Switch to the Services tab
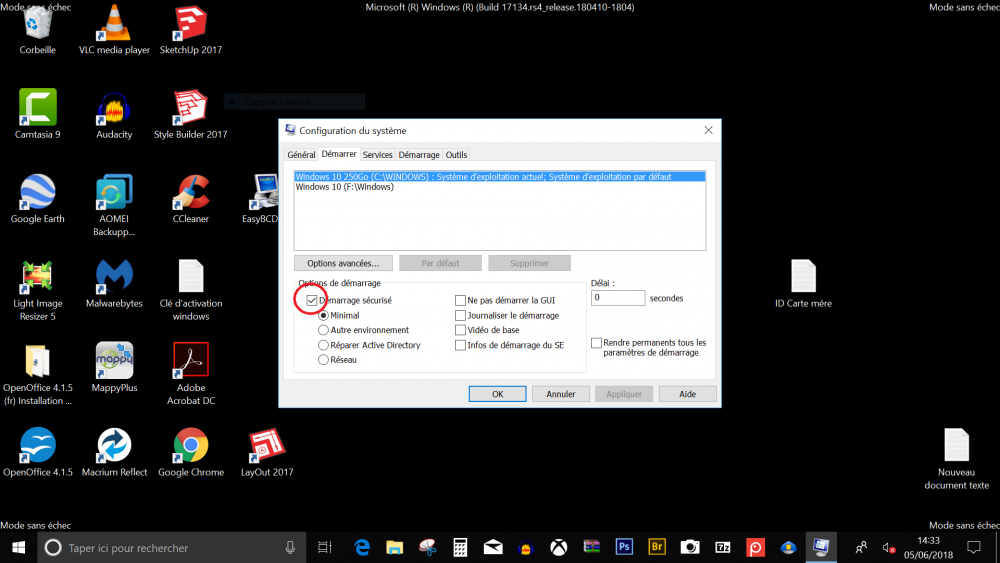Screen dimensions: 1000x563 377,155
